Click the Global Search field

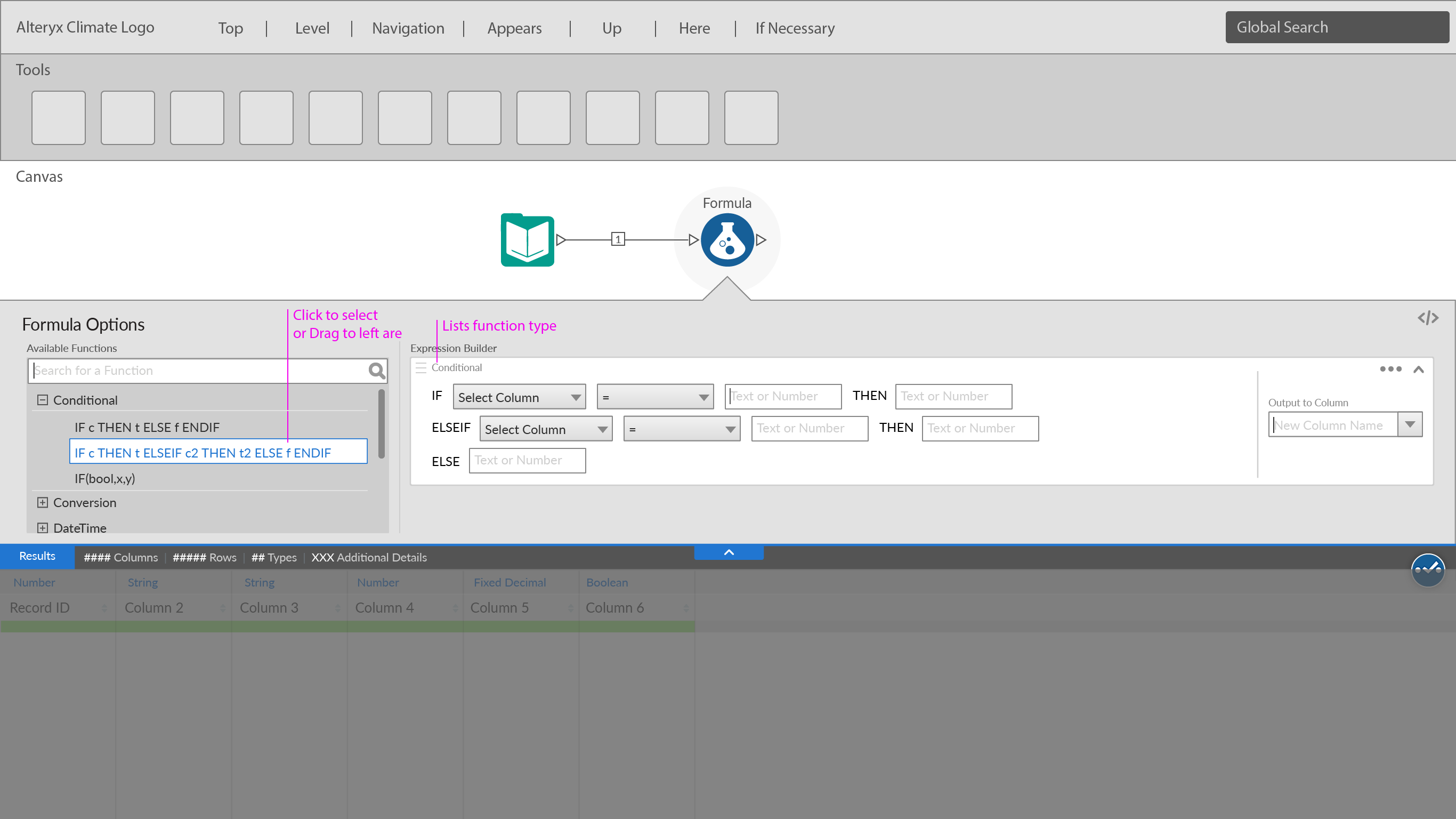pos(1337,27)
